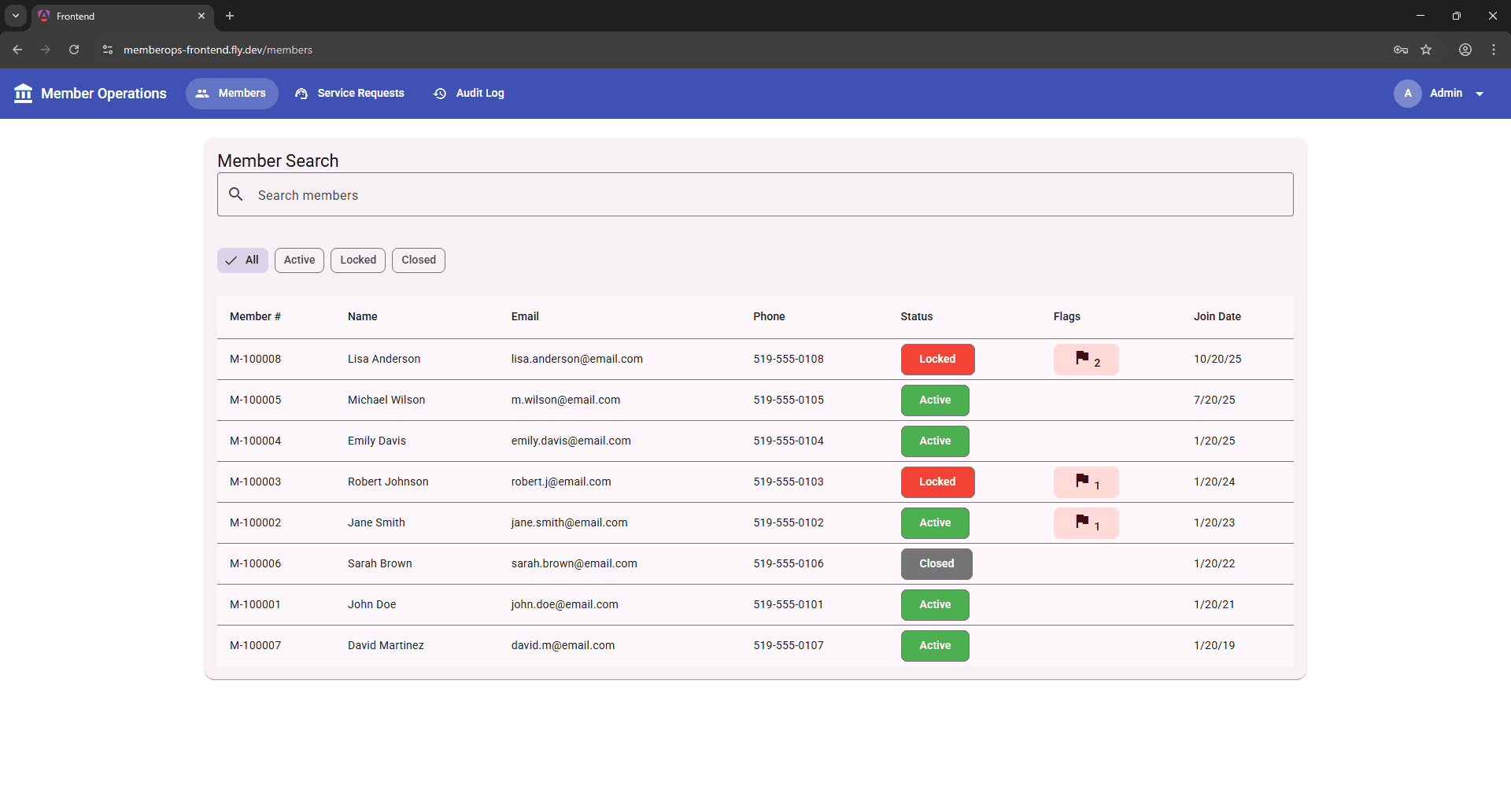This screenshot has width=1511, height=812.
Task: Click the Admin avatar circle
Action: [1408, 93]
